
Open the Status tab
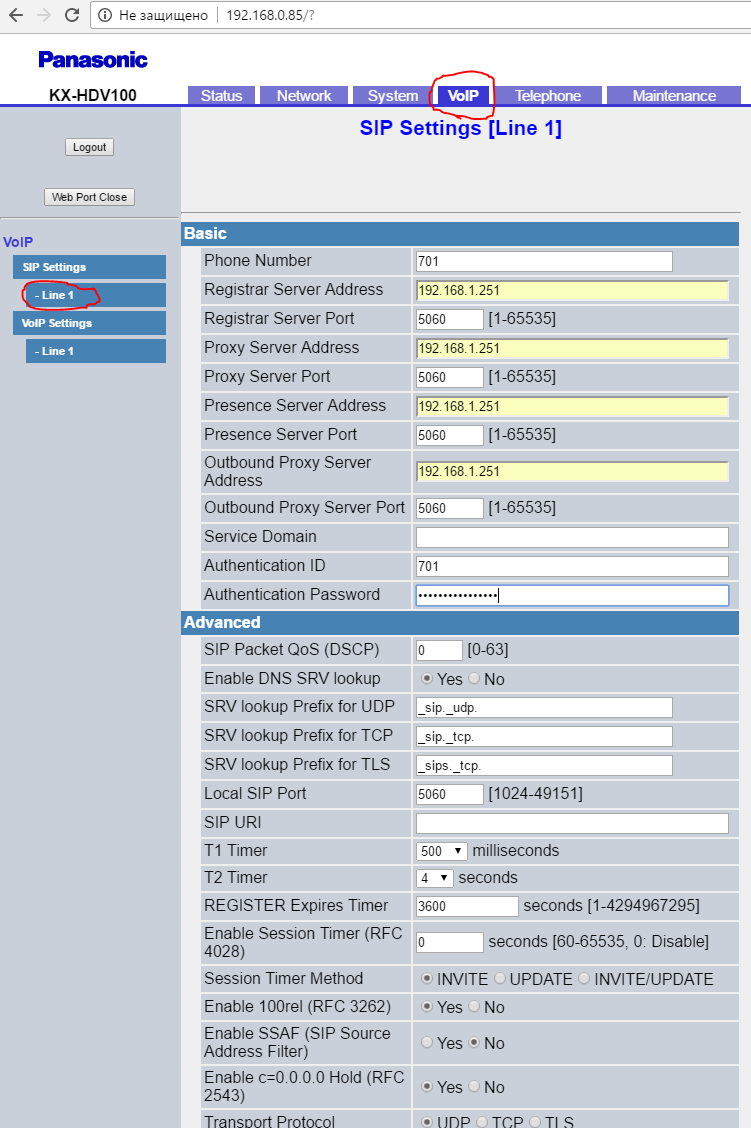pyautogui.click(x=221, y=96)
